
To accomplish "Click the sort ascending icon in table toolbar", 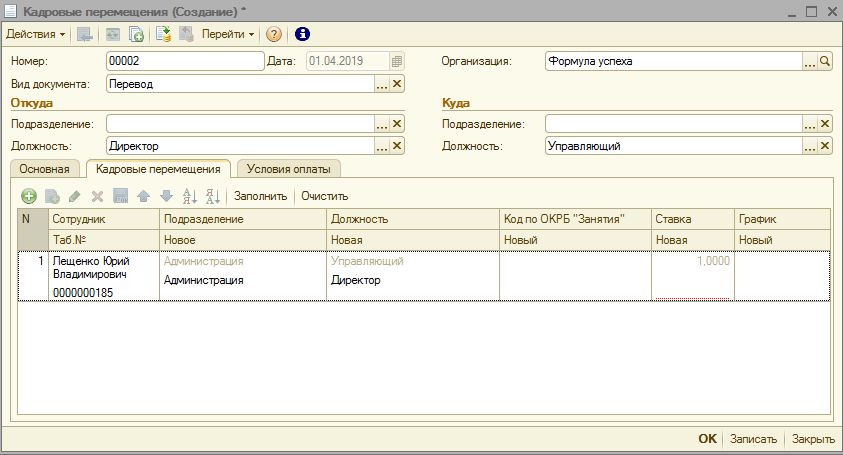I will coord(190,196).
